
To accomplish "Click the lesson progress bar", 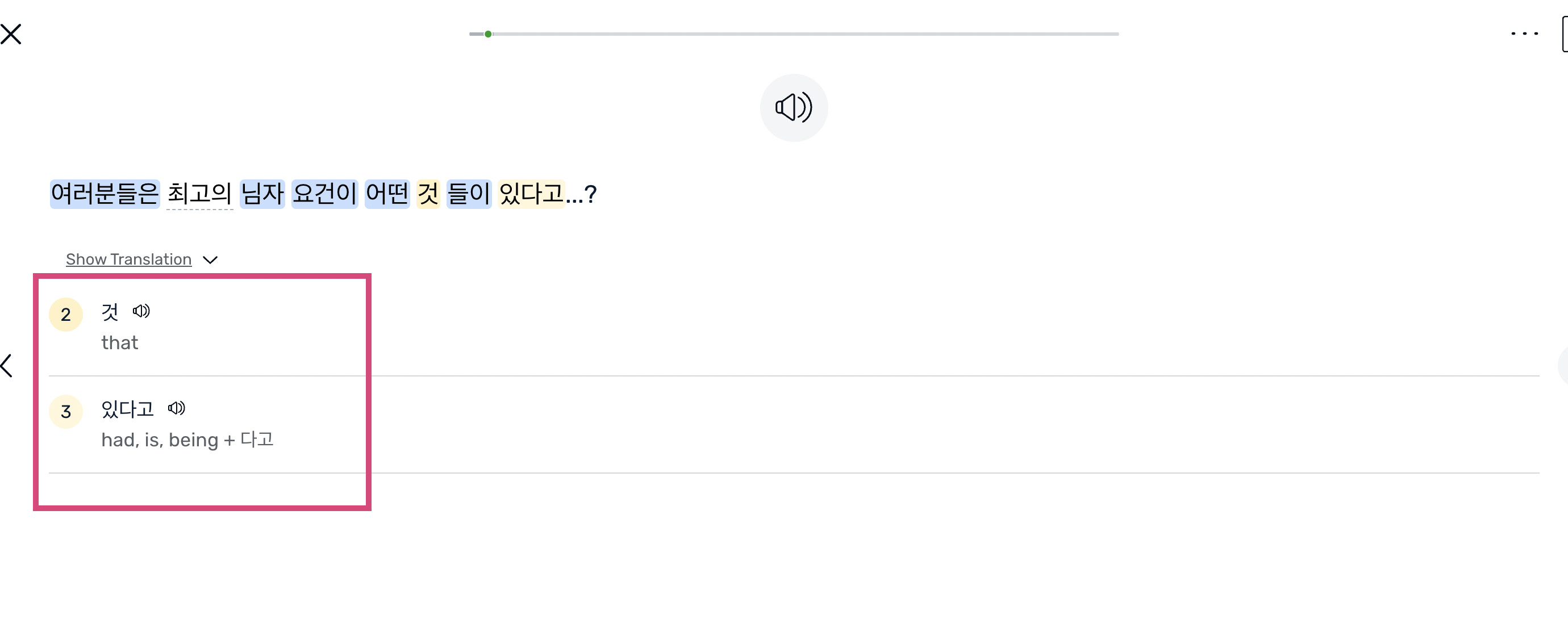I will [x=794, y=34].
